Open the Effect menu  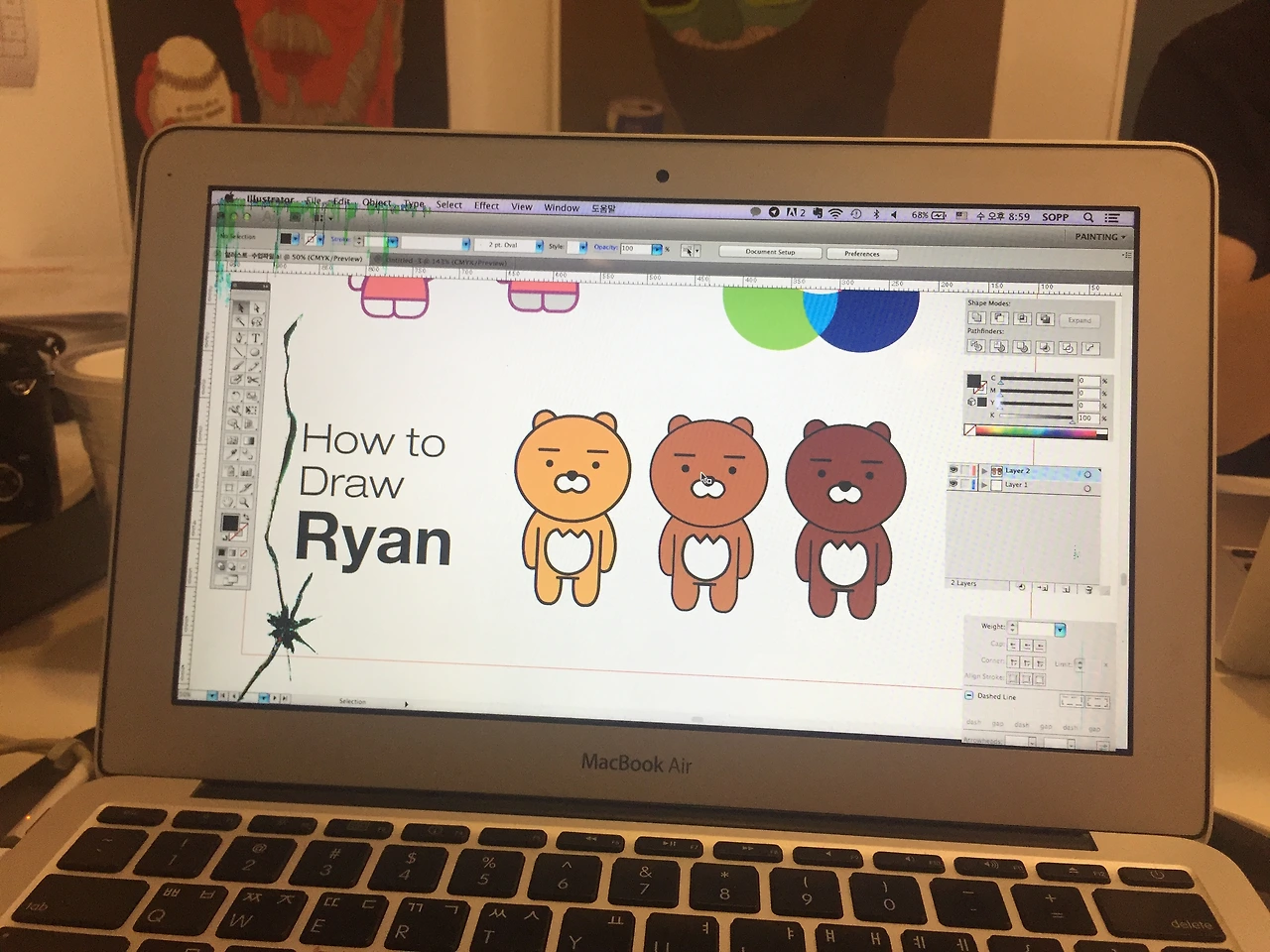tap(486, 206)
